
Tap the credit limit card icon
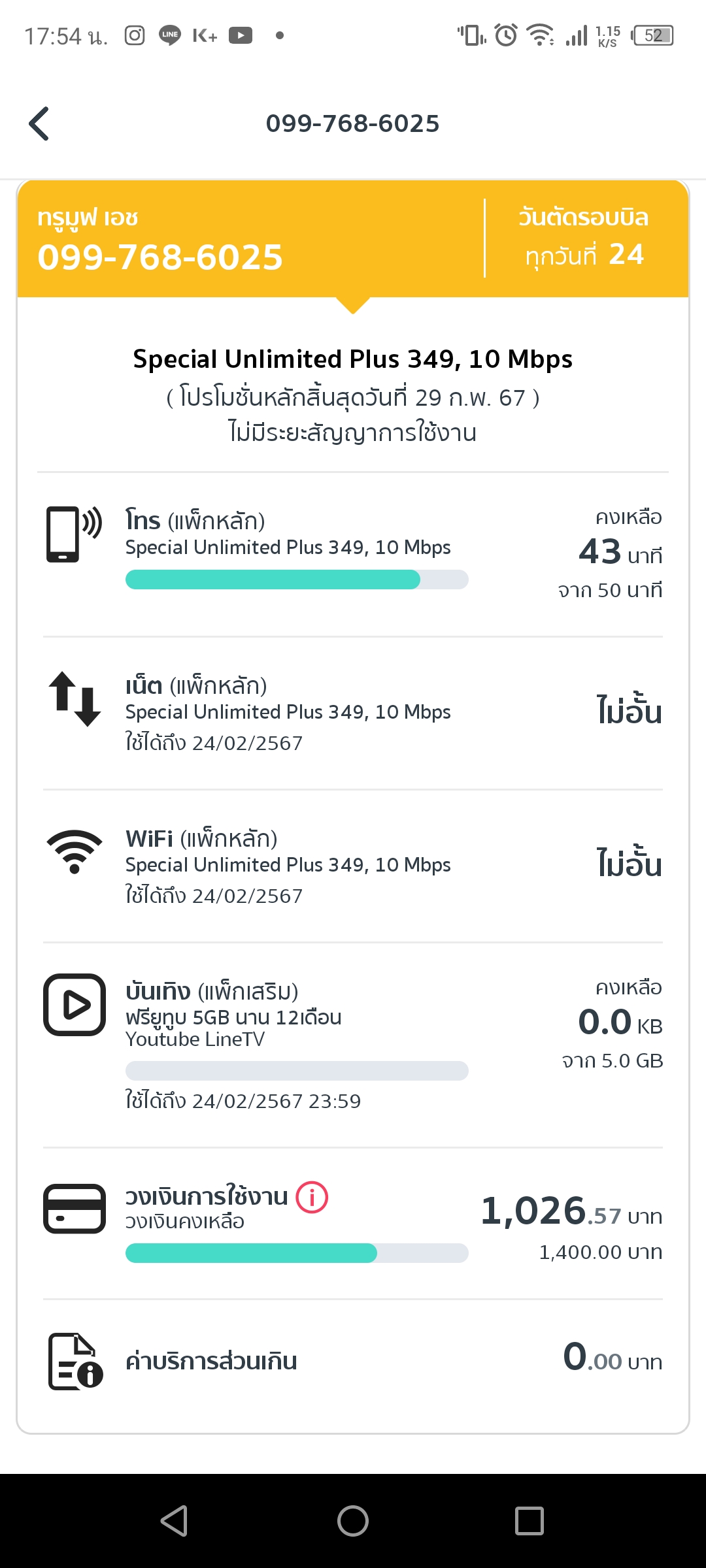point(75,1209)
